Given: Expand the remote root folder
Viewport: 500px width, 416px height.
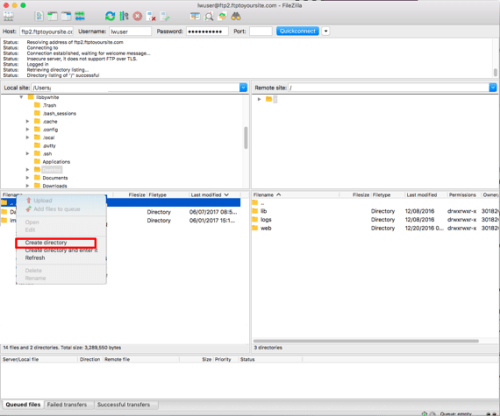Looking at the screenshot, I should point(259,99).
